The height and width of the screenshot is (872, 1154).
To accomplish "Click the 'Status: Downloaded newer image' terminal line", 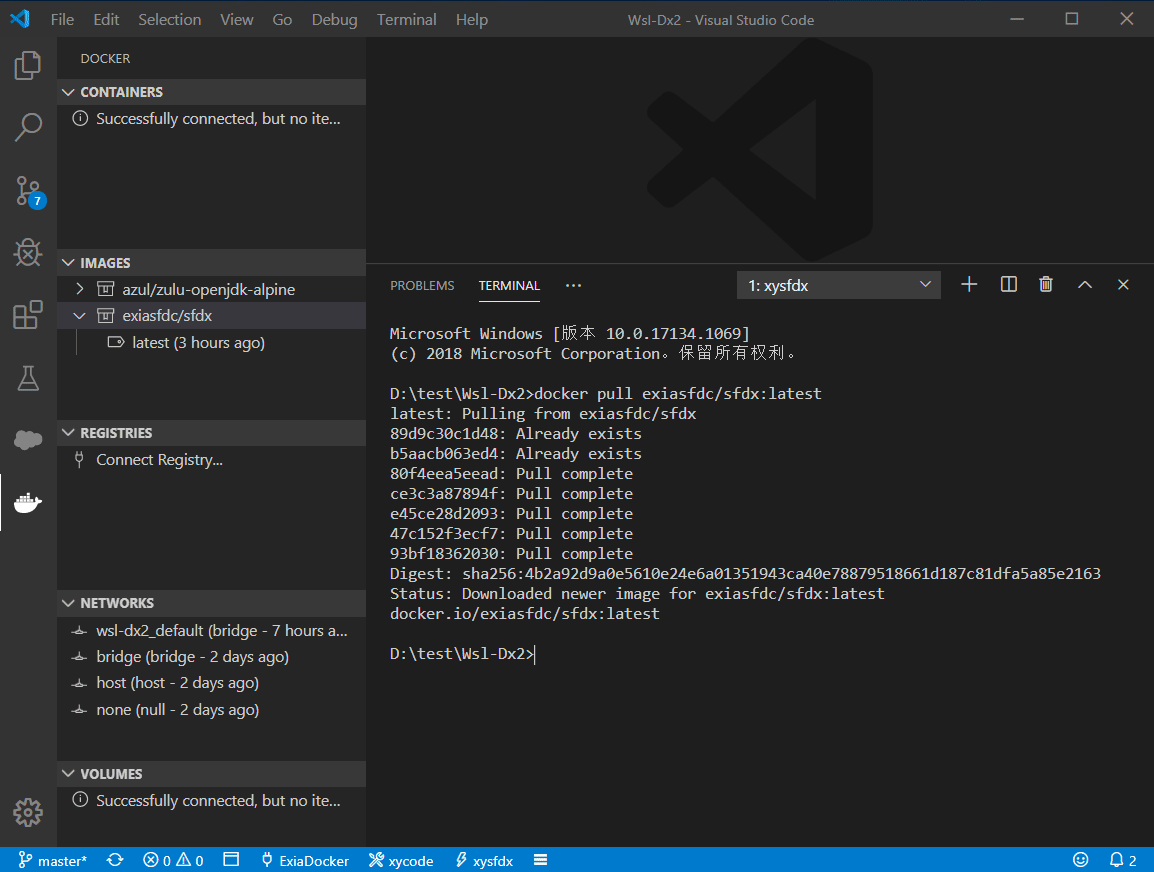I will (637, 594).
